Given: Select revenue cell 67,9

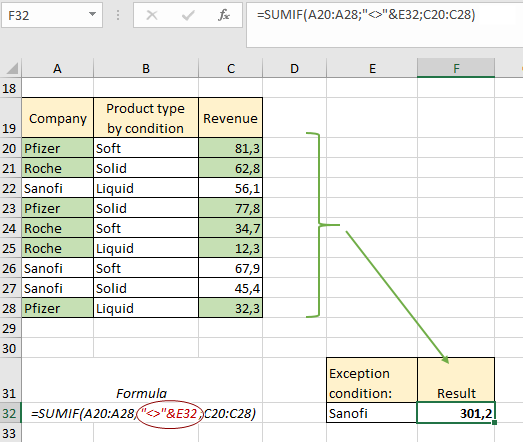Looking at the screenshot, I should (x=230, y=268).
